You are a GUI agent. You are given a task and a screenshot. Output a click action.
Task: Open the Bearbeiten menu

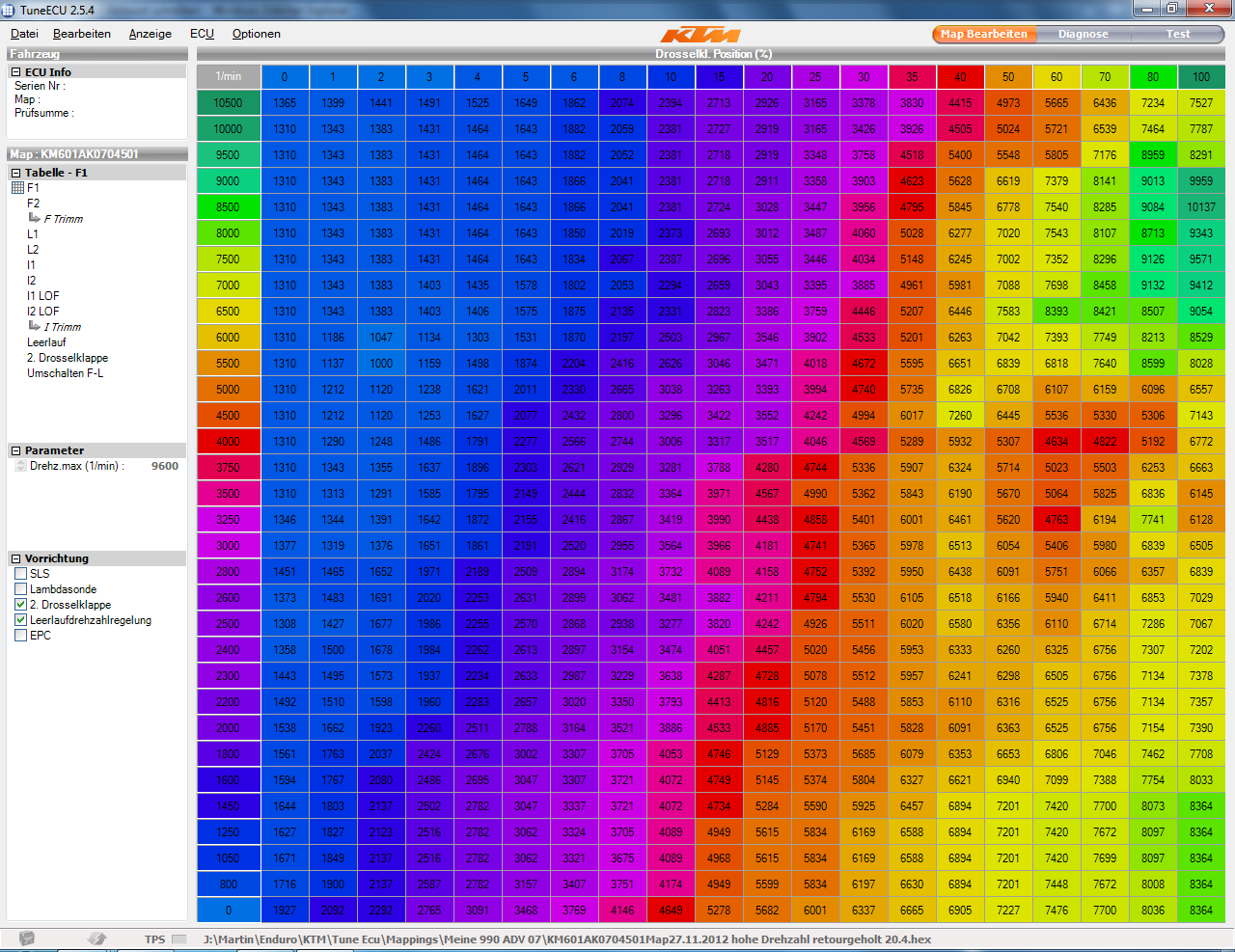(x=82, y=34)
